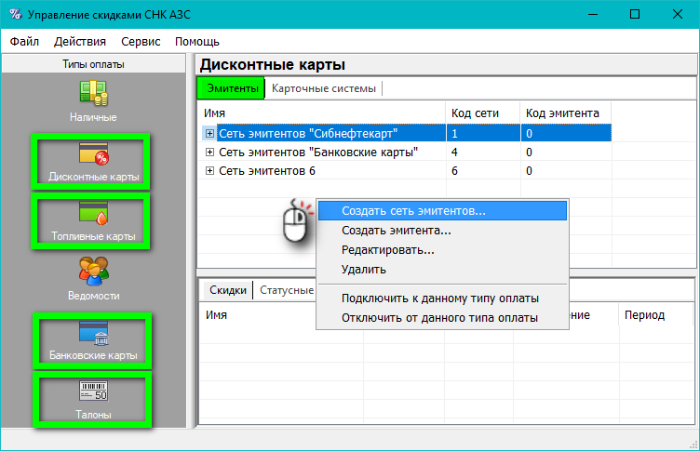Open the Скидки tab in lower panel
700x451 pixels.
click(227, 290)
